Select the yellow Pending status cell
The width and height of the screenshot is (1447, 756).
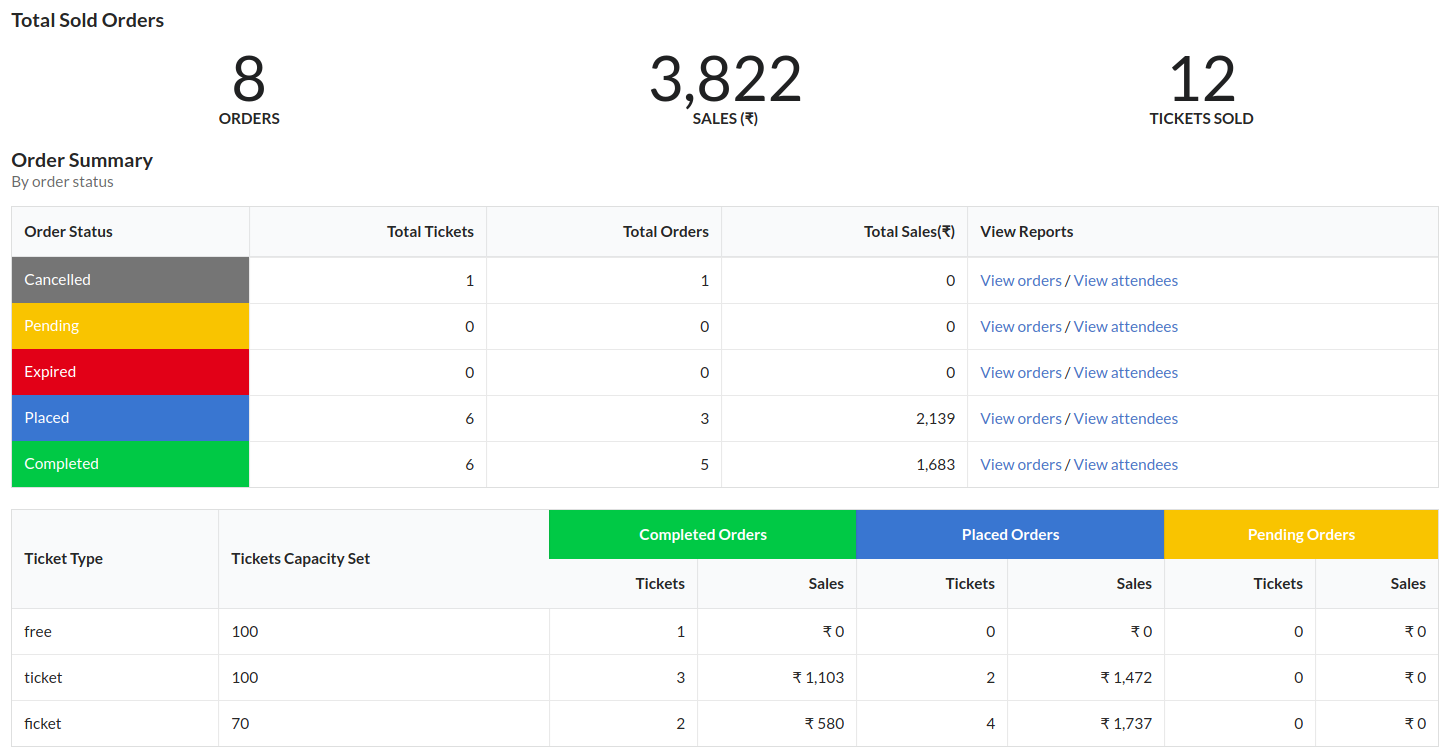coord(130,326)
